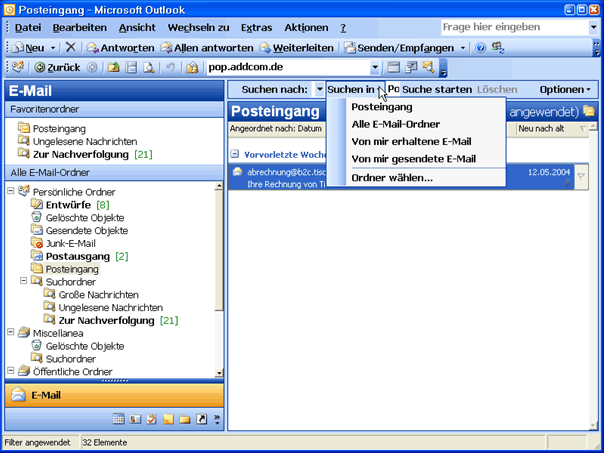This screenshot has width=606, height=454.
Task: Open the Suchen nach dropdown arrow
Action: [x=319, y=89]
